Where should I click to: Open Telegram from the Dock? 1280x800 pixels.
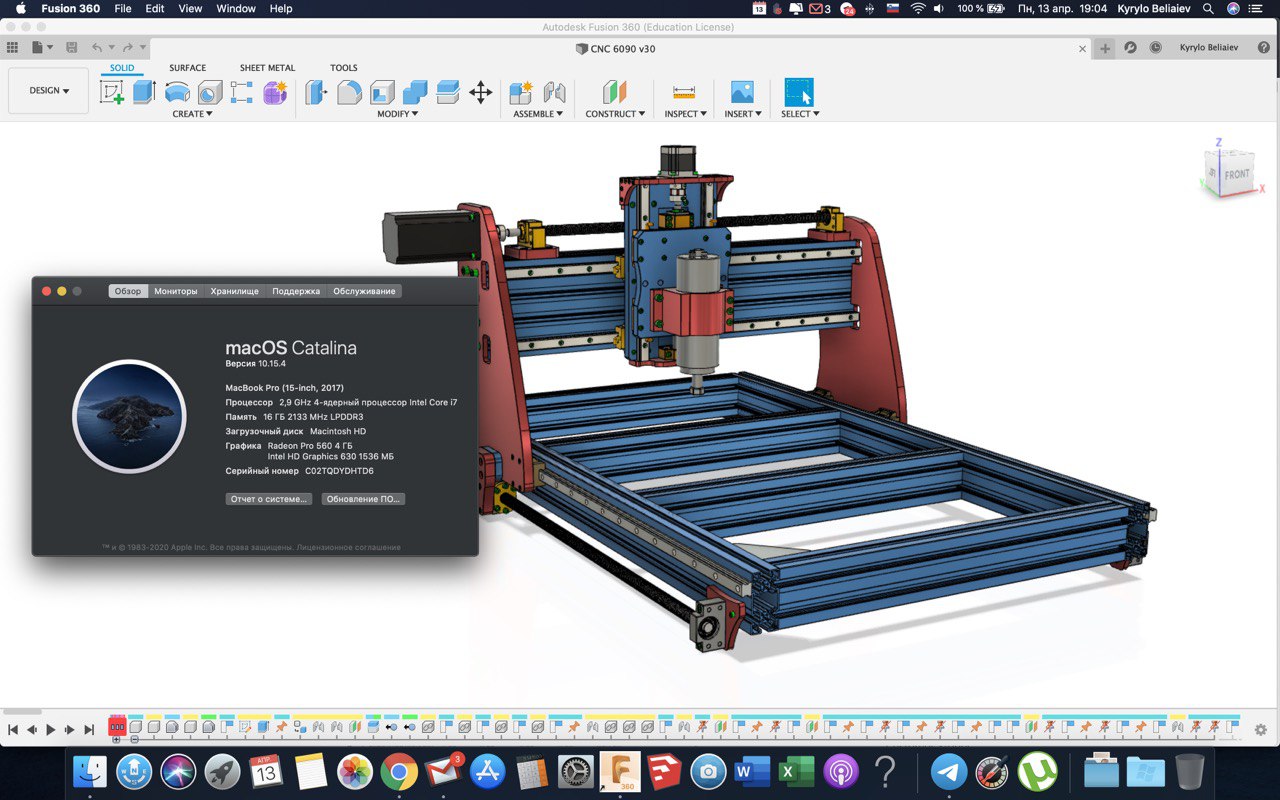click(949, 771)
